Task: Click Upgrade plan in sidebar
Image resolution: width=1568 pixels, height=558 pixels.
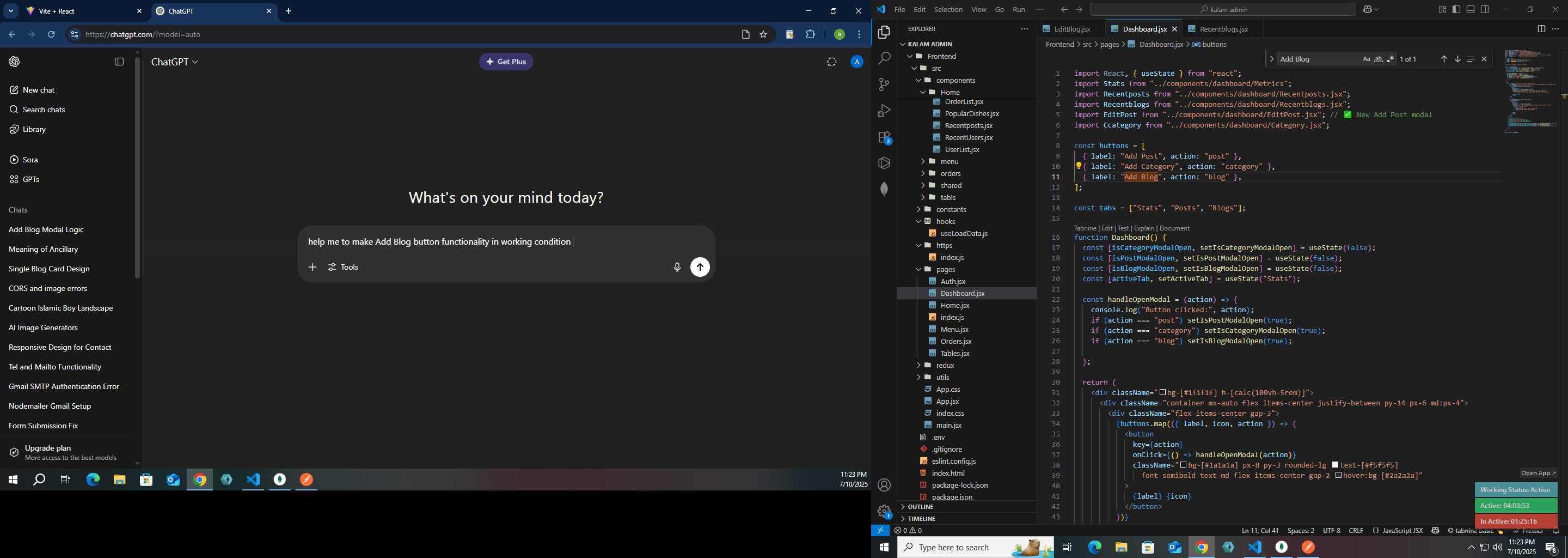Action: pyautogui.click(x=66, y=453)
